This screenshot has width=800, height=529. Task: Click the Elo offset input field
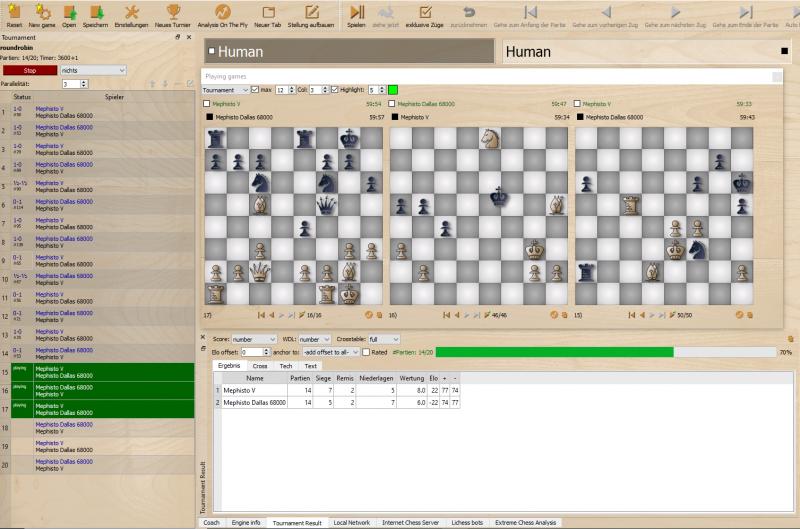pos(252,352)
